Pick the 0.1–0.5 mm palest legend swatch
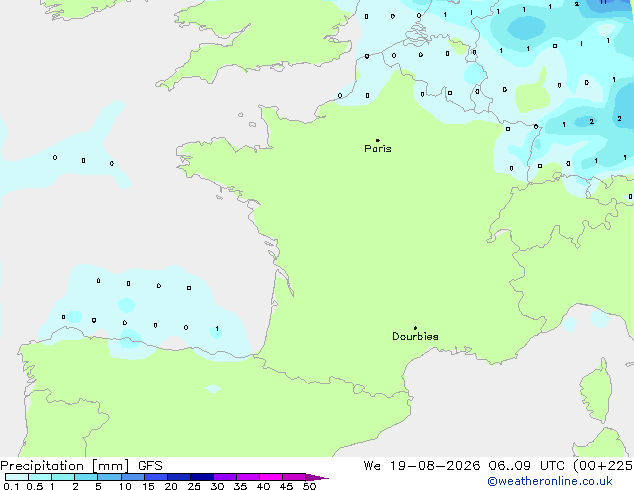The height and width of the screenshot is (490, 634). [17, 477]
